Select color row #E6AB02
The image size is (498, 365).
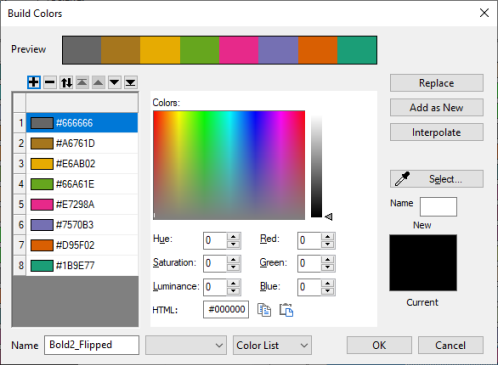(x=82, y=164)
